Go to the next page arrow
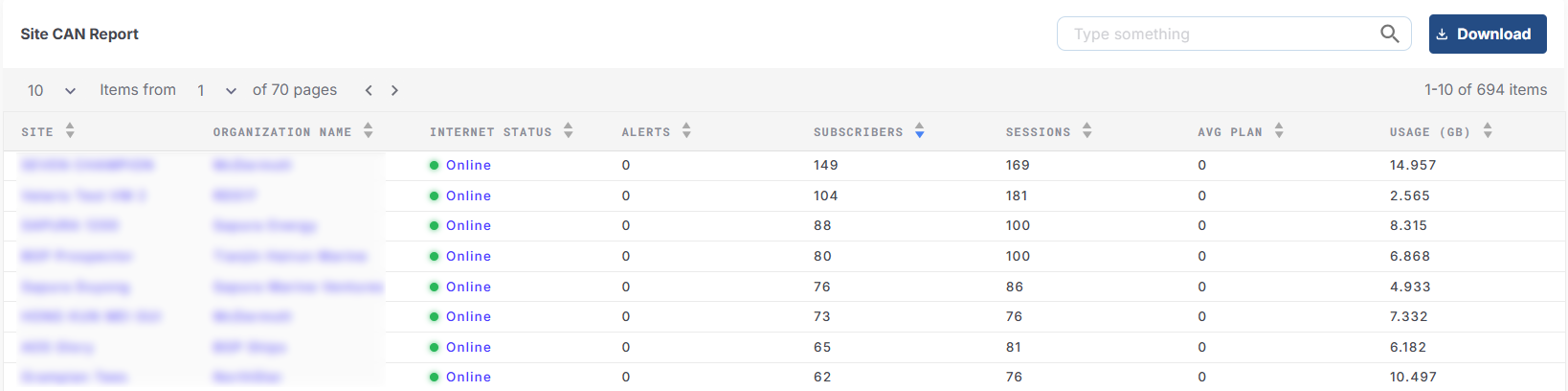Screen dimensions: 1568x391 [x=394, y=90]
